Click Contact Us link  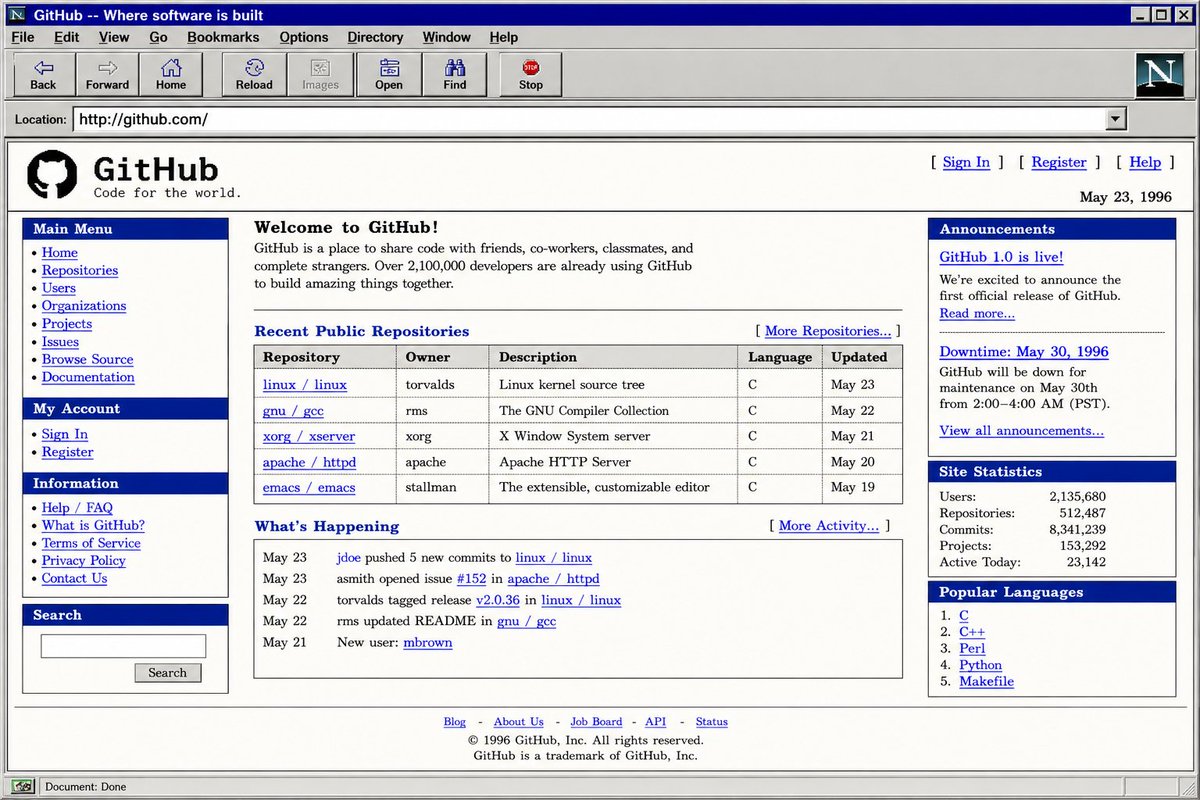(74, 578)
